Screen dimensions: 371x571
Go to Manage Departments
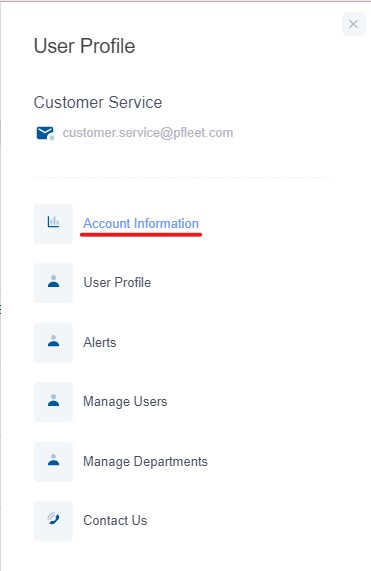click(145, 461)
